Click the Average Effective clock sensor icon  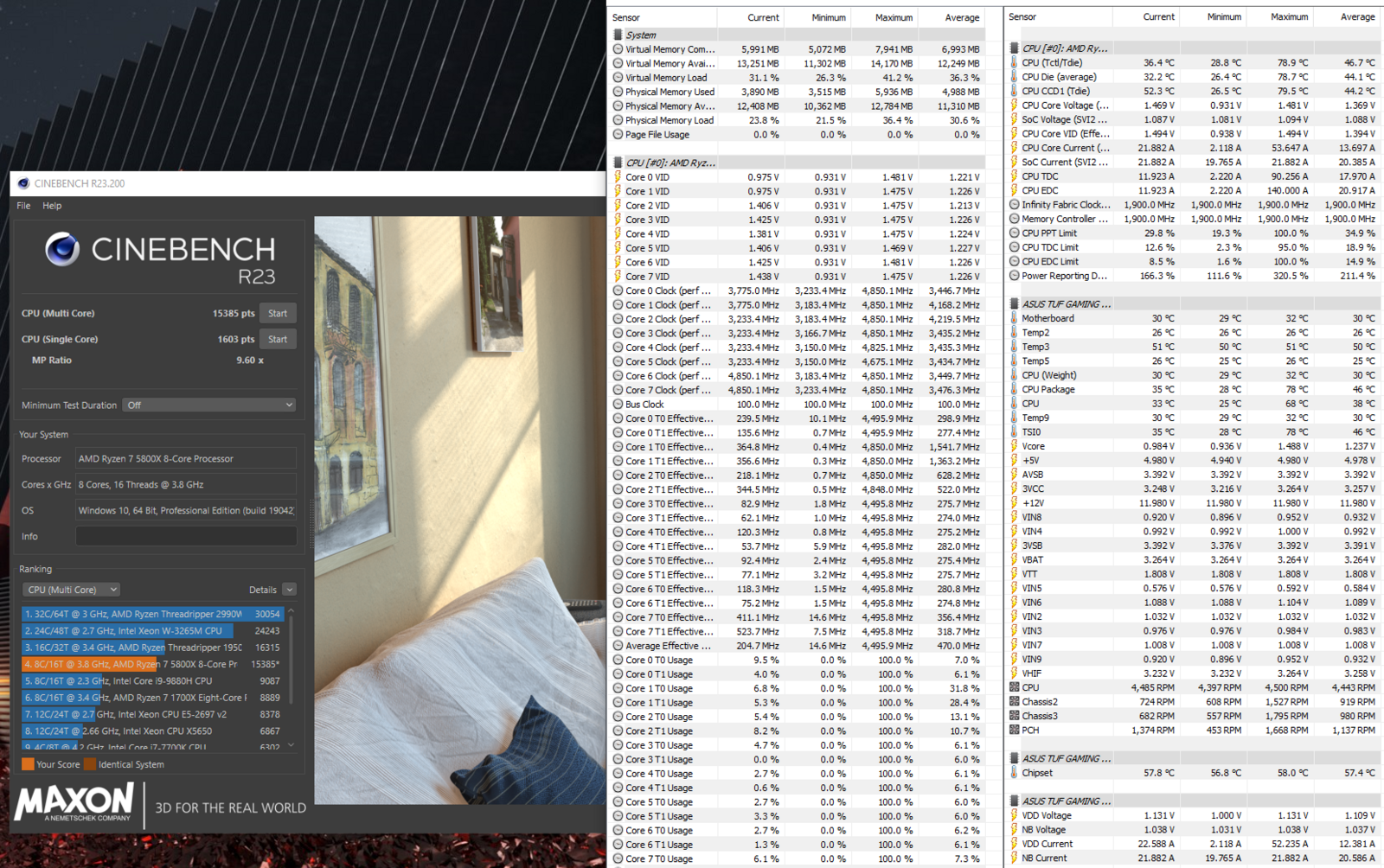coord(618,646)
